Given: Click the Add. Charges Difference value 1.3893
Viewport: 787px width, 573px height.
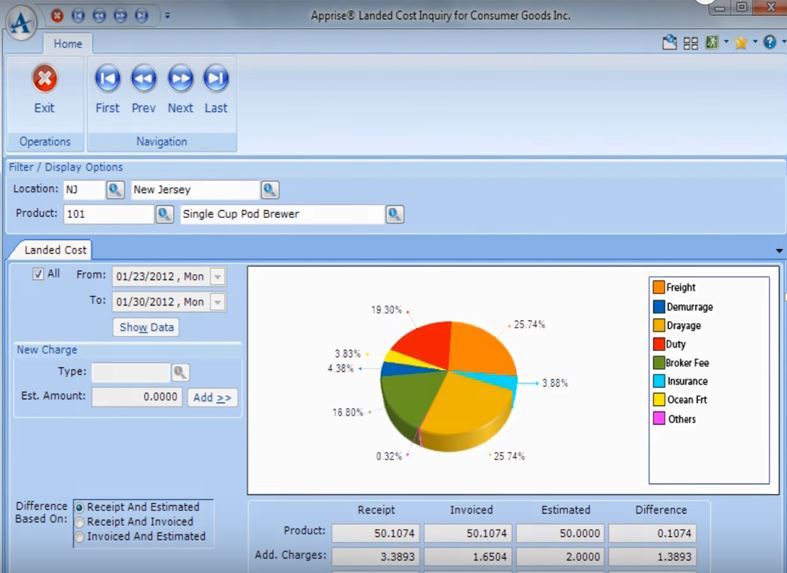Looking at the screenshot, I should (652, 556).
